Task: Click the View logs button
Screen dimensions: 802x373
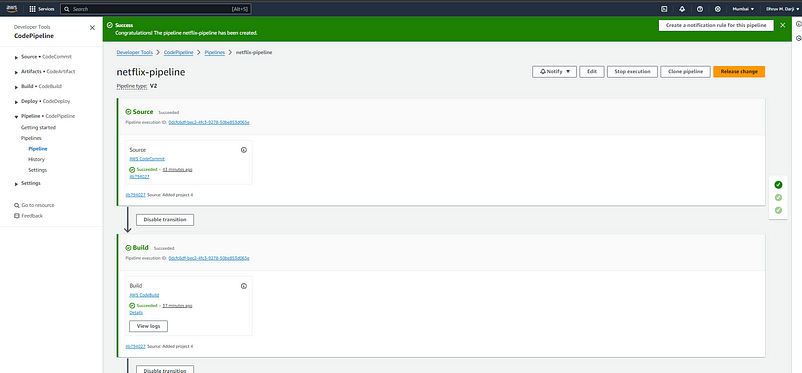Action: point(148,326)
